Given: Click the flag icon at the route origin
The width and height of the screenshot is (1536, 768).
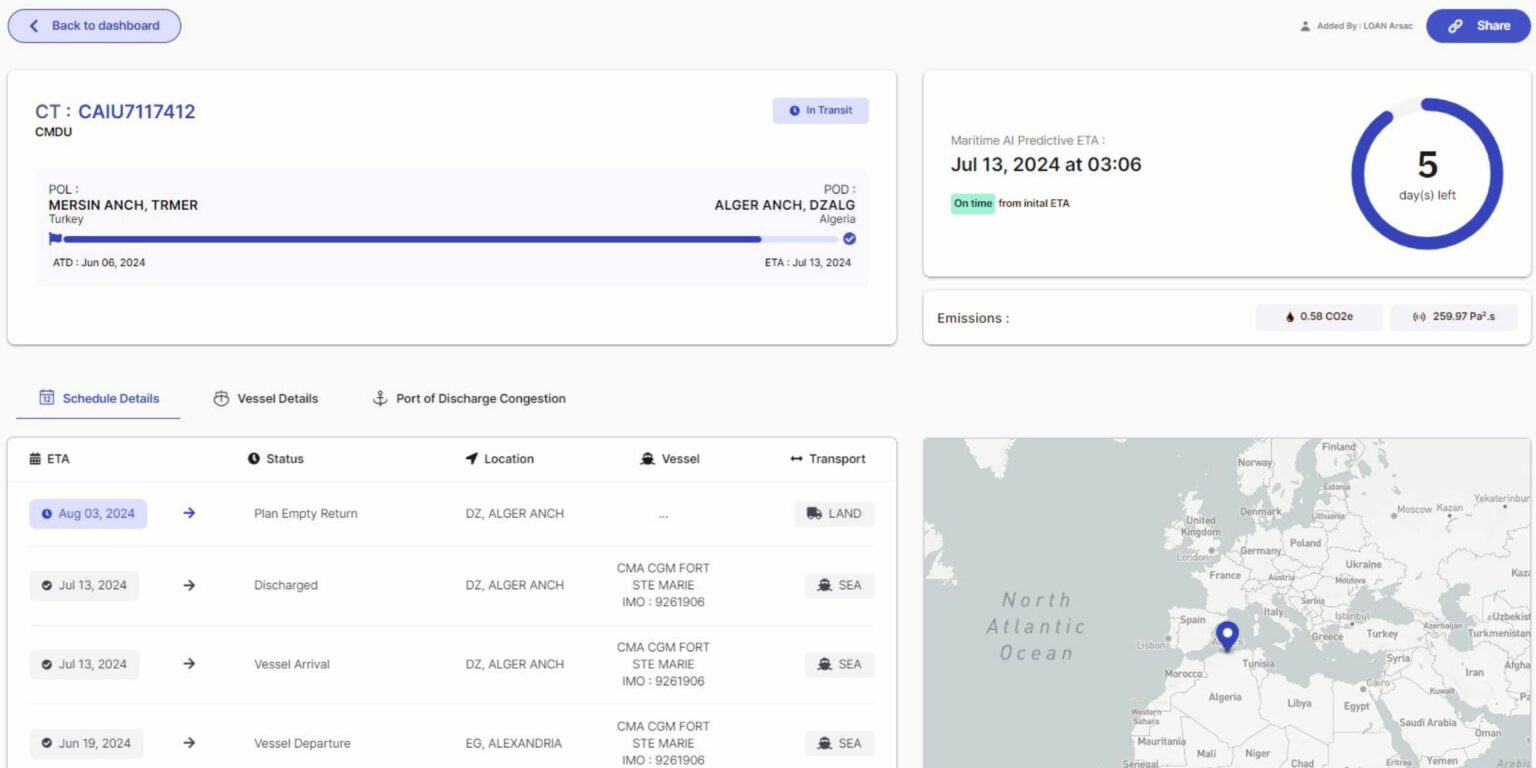Looking at the screenshot, I should (55, 238).
